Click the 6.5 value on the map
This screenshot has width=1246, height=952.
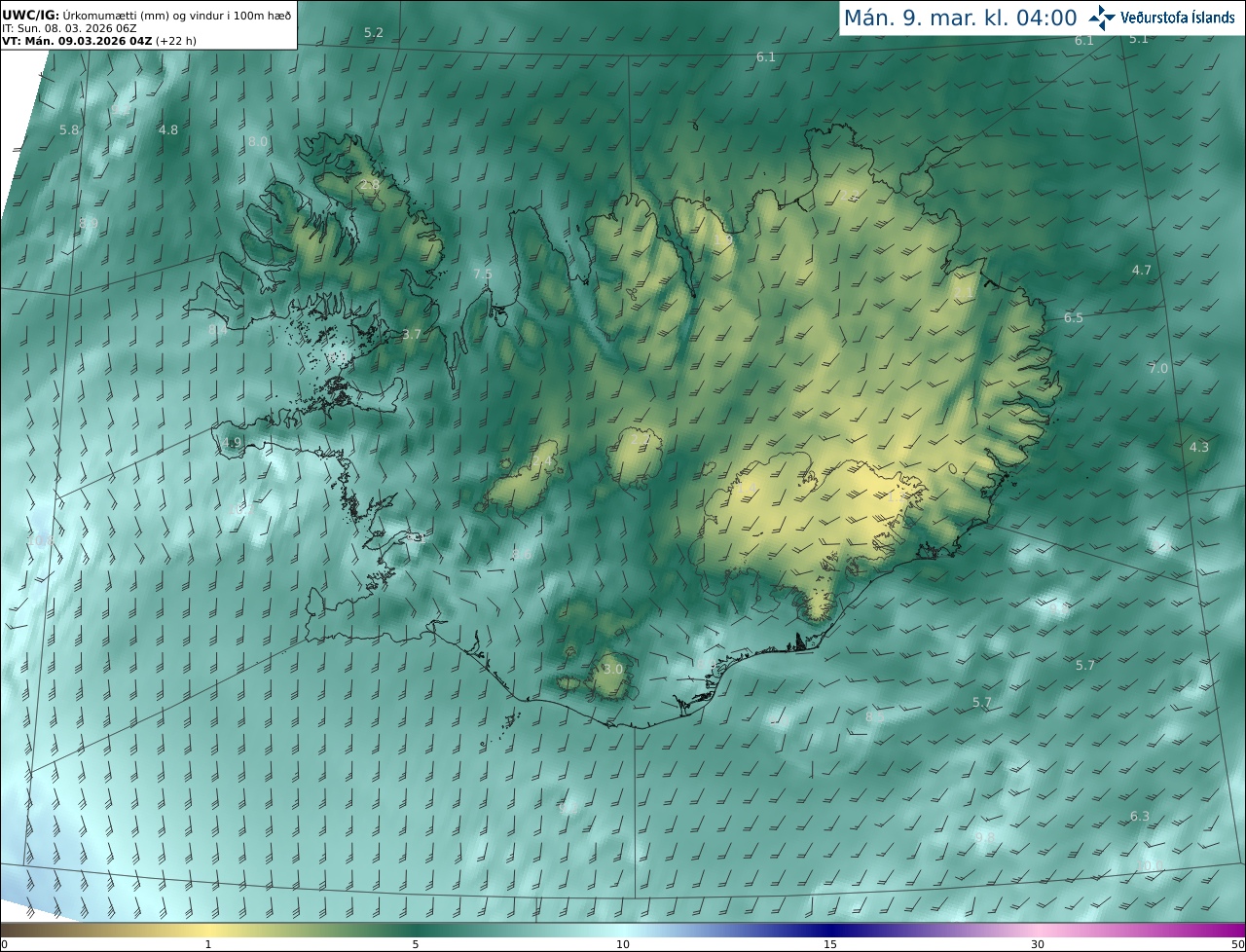point(1074,318)
